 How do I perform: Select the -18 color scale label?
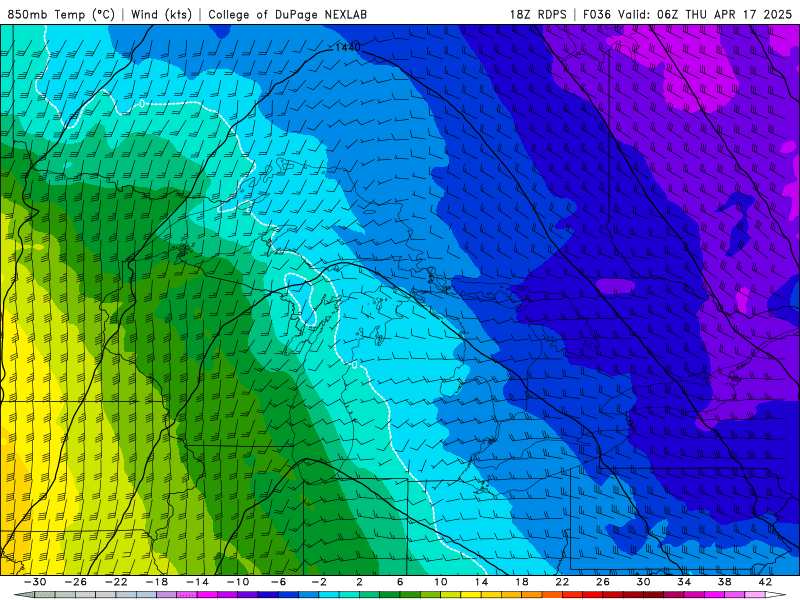click(x=157, y=582)
